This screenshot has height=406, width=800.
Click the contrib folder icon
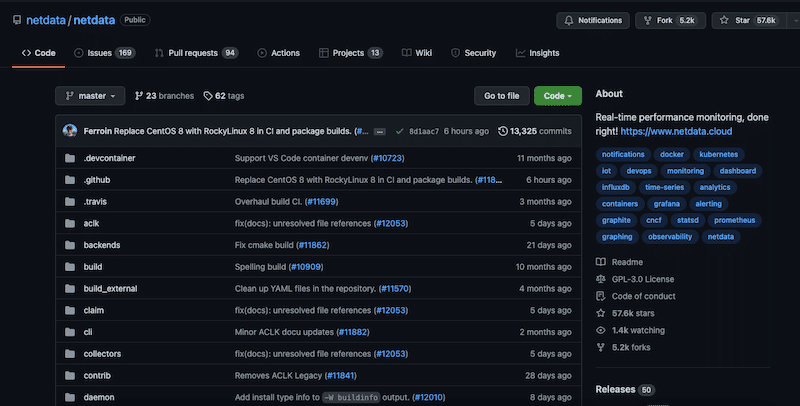pyautogui.click(x=70, y=375)
